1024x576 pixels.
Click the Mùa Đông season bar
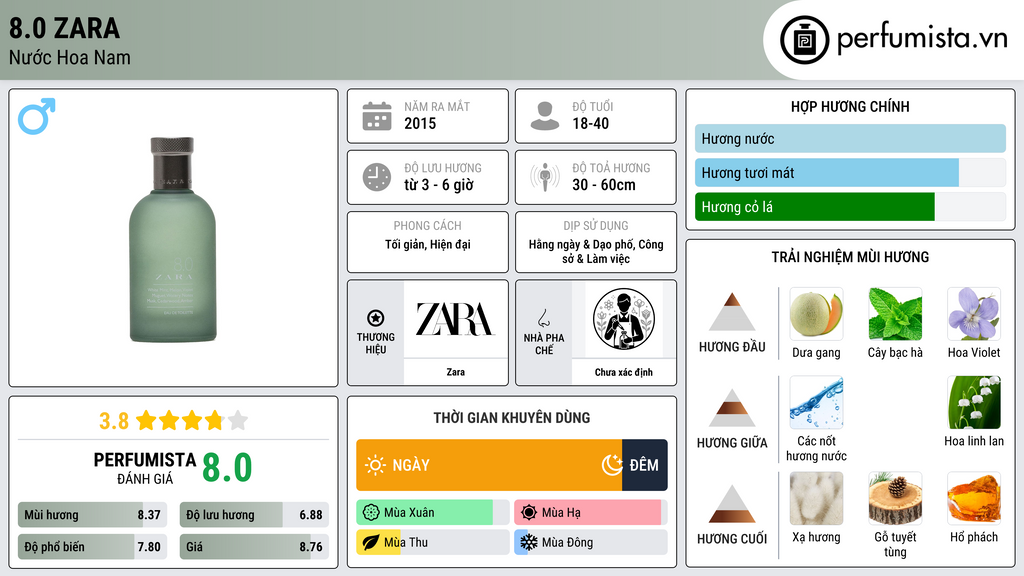pos(591,542)
